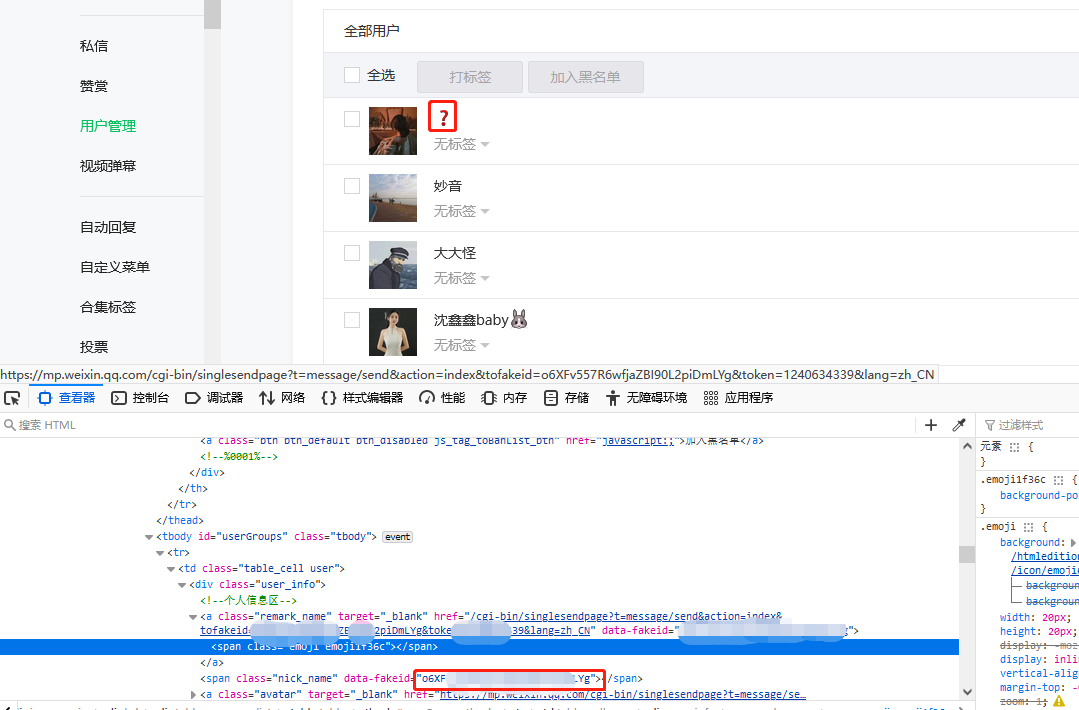Viewport: 1079px width, 710px height.
Task: Open the 性能 performance tab
Action: [x=442, y=398]
